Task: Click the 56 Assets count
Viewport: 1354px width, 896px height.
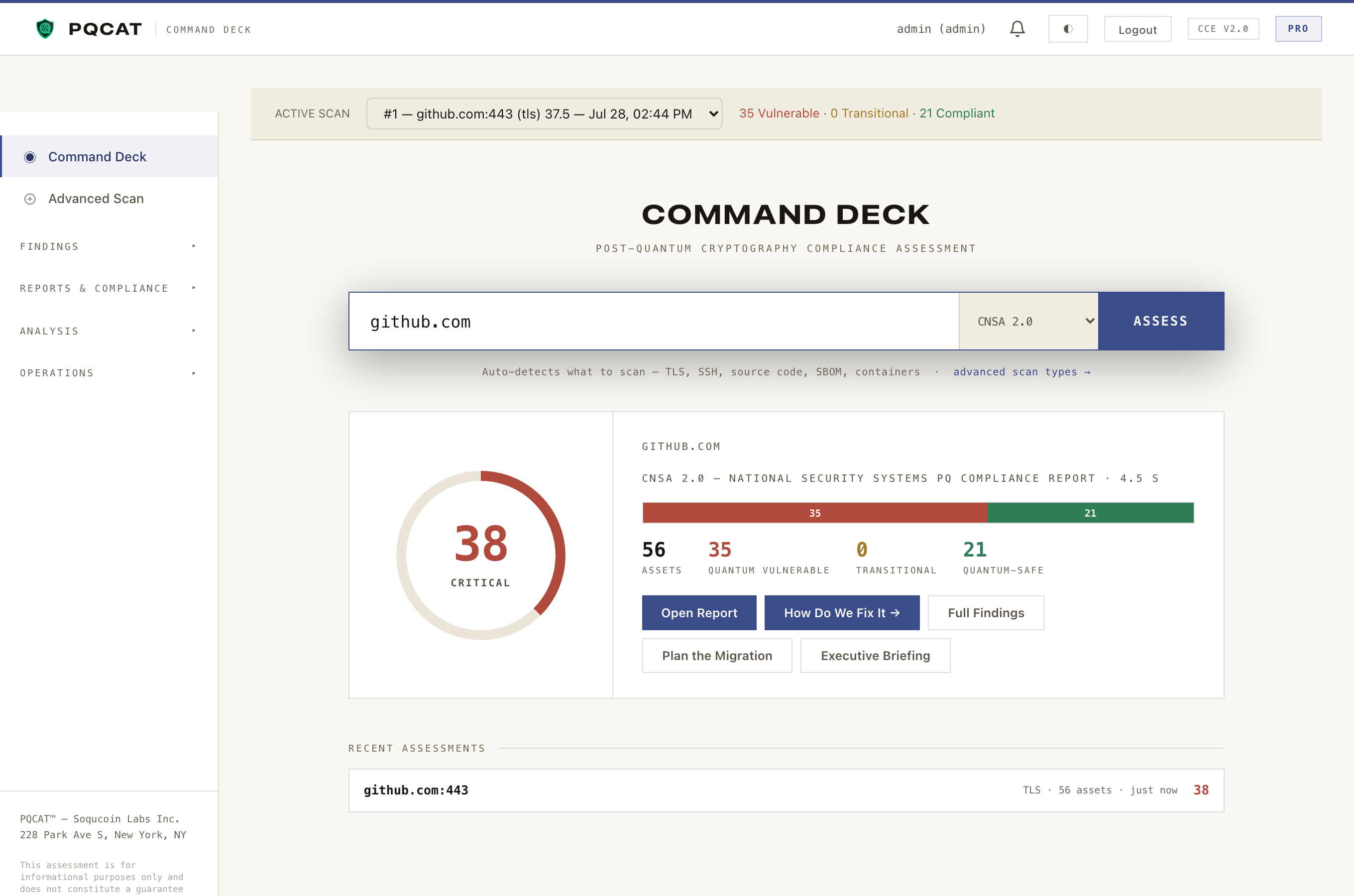Action: pyautogui.click(x=661, y=557)
